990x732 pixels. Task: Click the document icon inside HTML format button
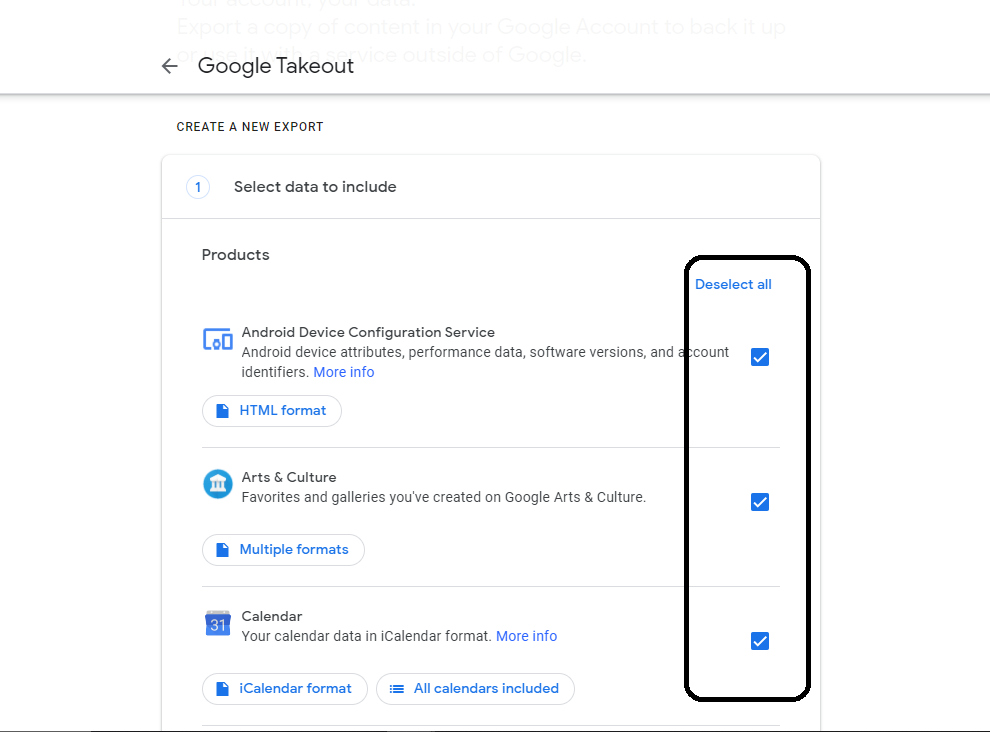pyautogui.click(x=222, y=410)
